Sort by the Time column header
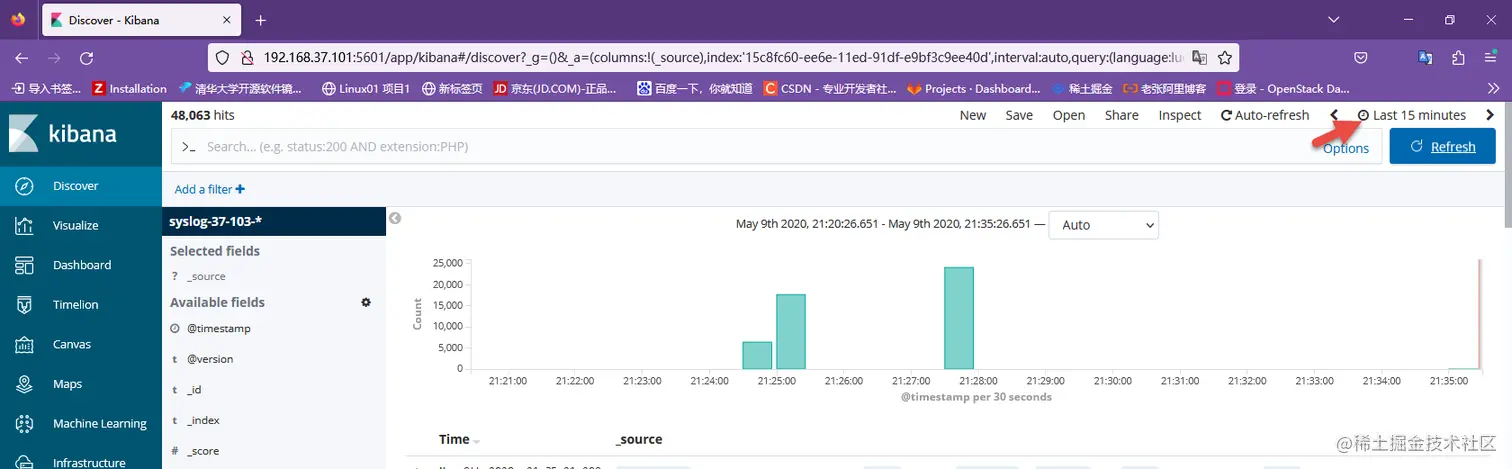This screenshot has height=469, width=1512. point(454,439)
